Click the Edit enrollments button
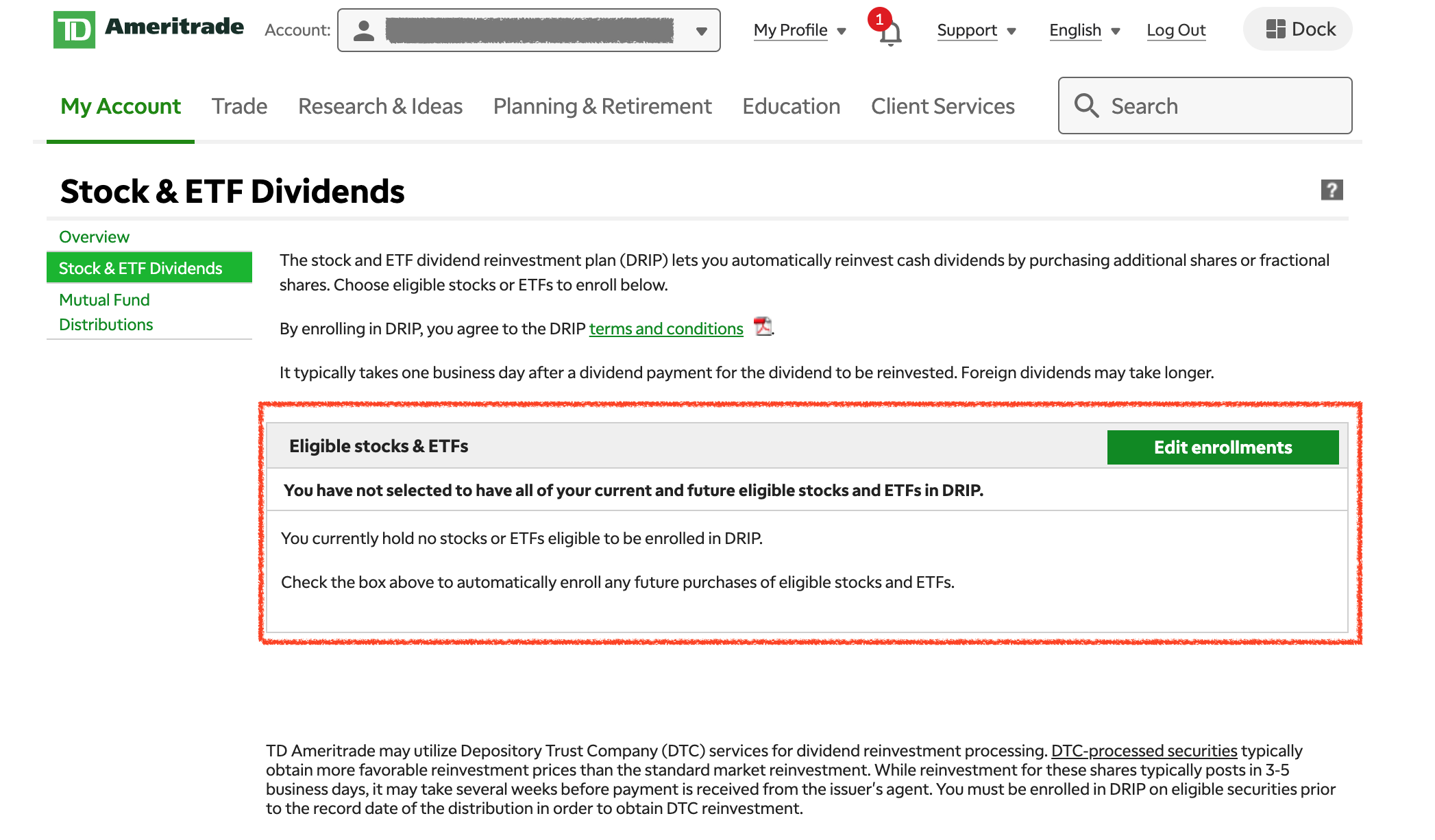The height and width of the screenshot is (840, 1435). [x=1223, y=447]
